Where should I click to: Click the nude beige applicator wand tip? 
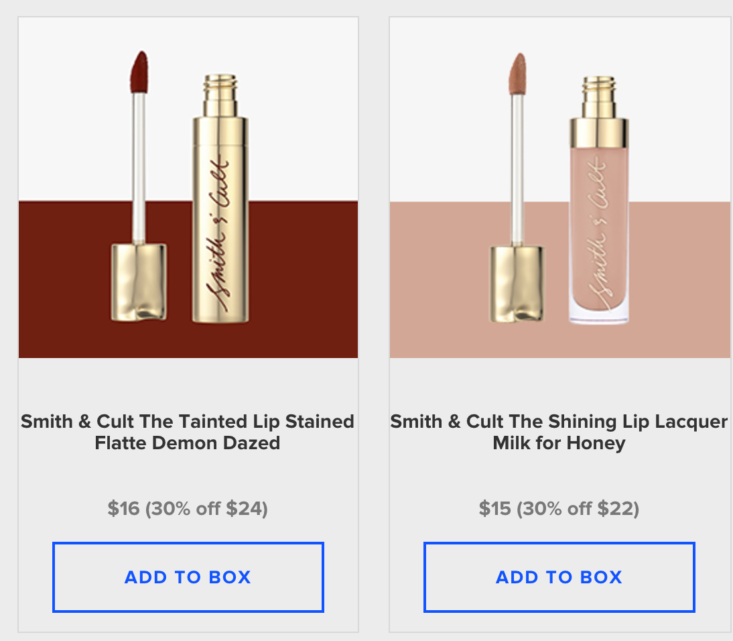pyautogui.click(x=517, y=74)
